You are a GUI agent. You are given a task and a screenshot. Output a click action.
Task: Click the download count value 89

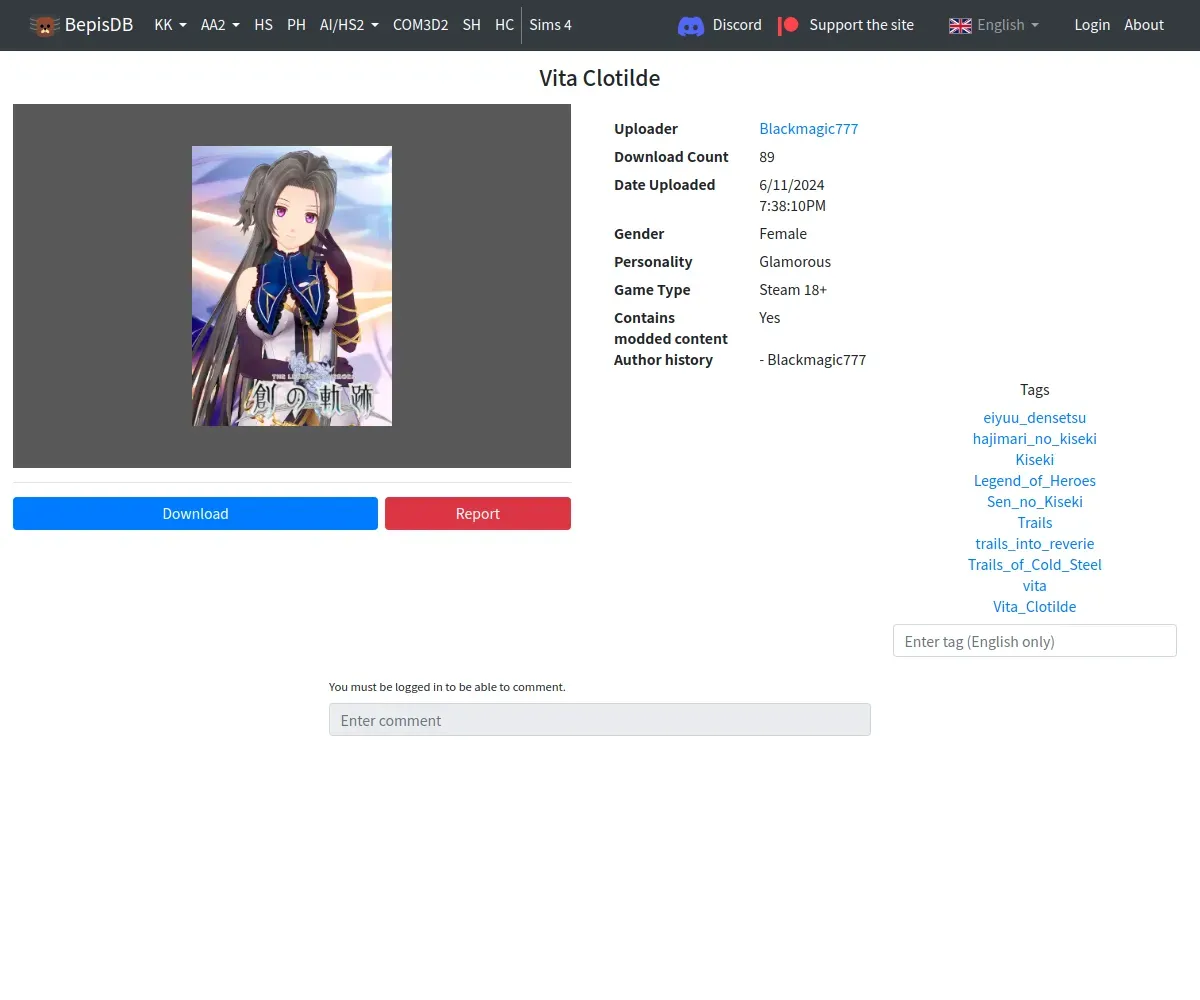pos(767,157)
